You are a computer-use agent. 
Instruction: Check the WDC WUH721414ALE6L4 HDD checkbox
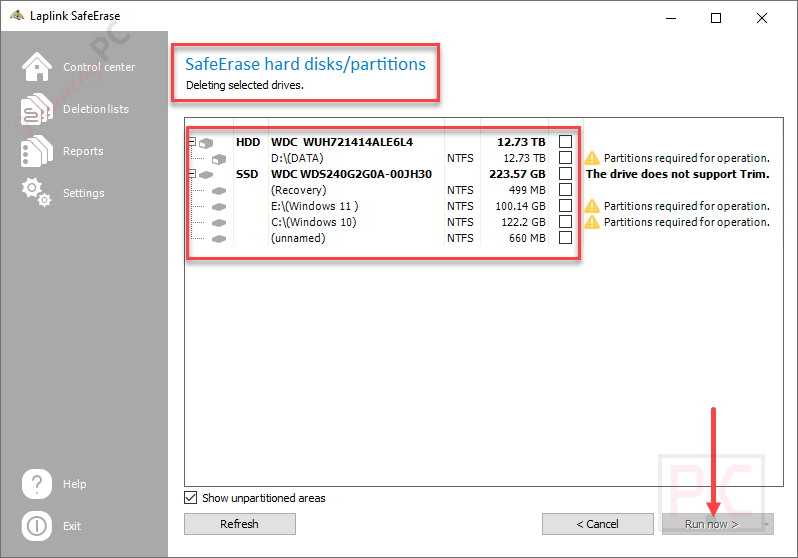[x=565, y=142]
